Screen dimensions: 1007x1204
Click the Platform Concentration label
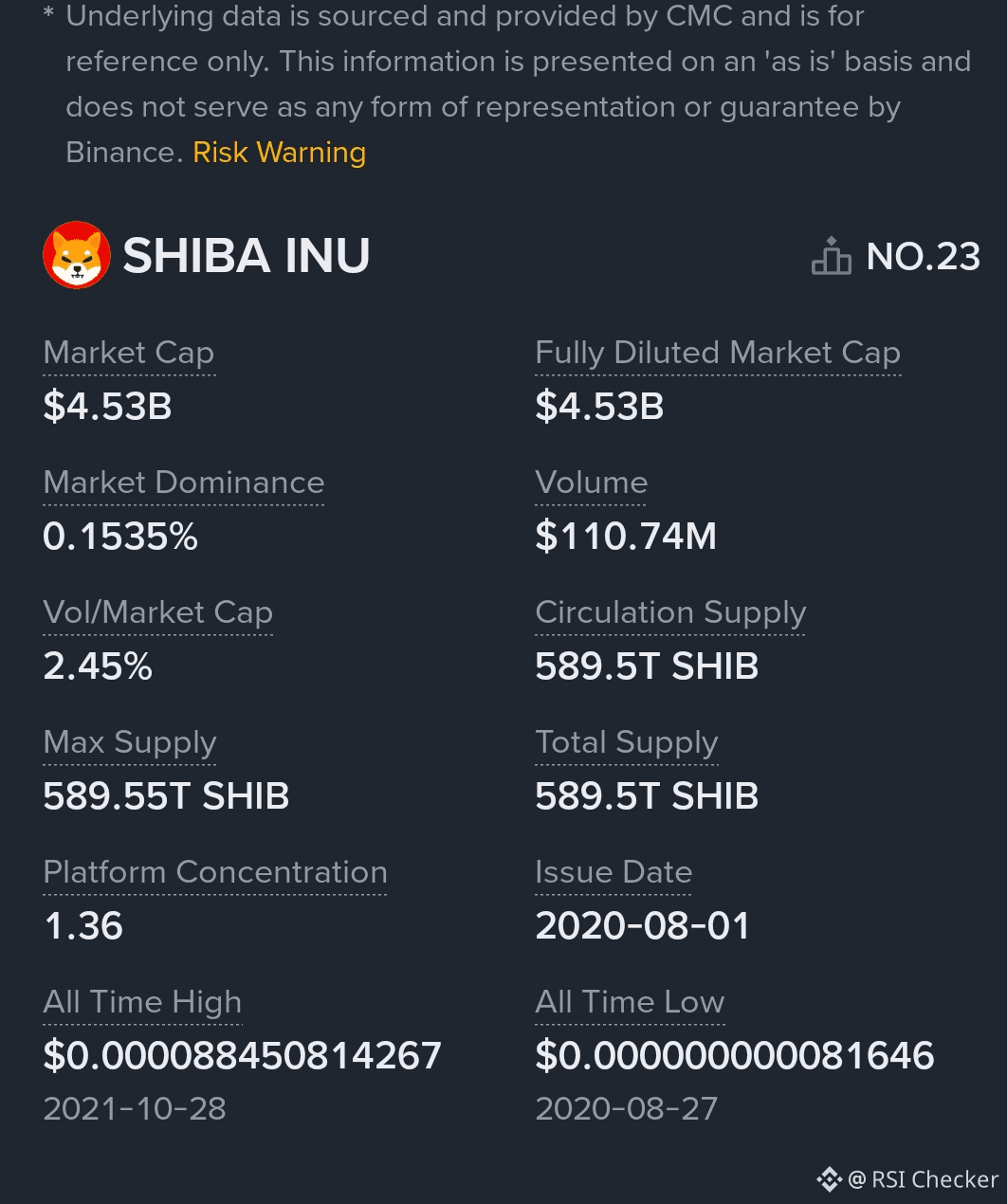[x=215, y=872]
